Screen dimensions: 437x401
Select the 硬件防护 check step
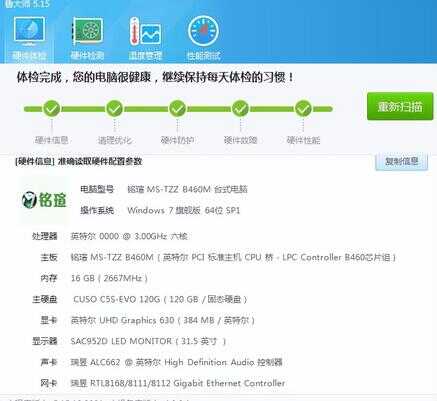coord(177,109)
